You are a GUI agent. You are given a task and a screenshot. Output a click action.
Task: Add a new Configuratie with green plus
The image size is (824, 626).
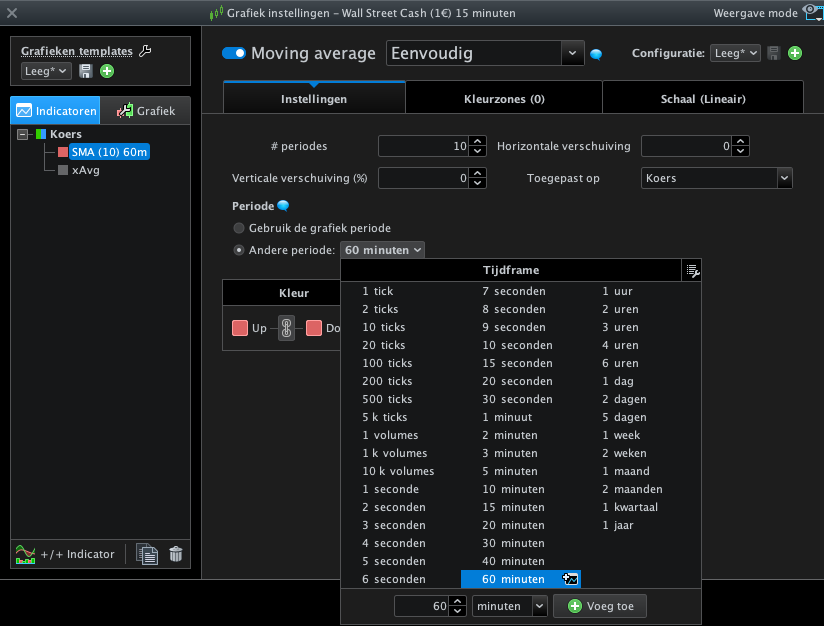[x=795, y=53]
